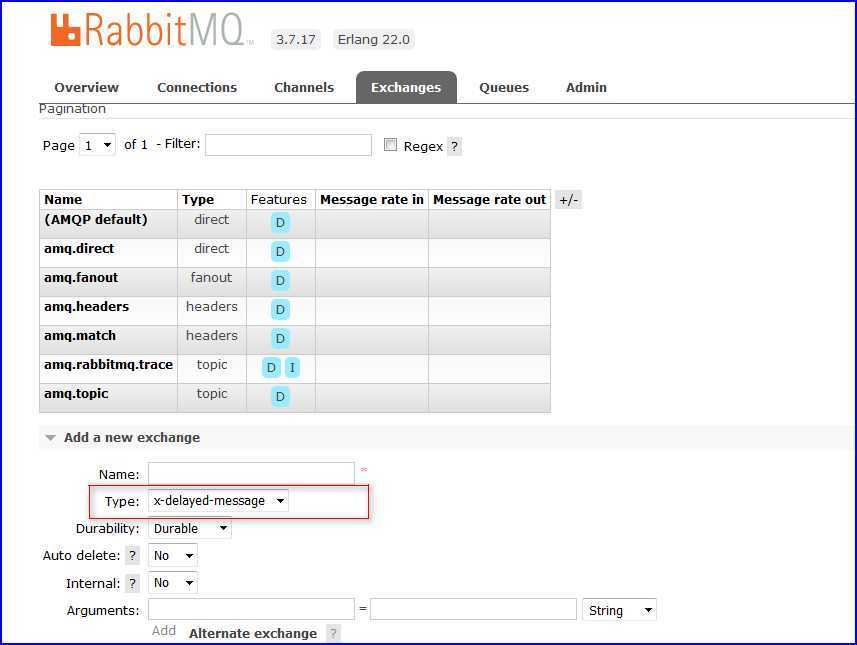Open the amq.direct exchange
The width and height of the screenshot is (857, 645).
click(79, 249)
